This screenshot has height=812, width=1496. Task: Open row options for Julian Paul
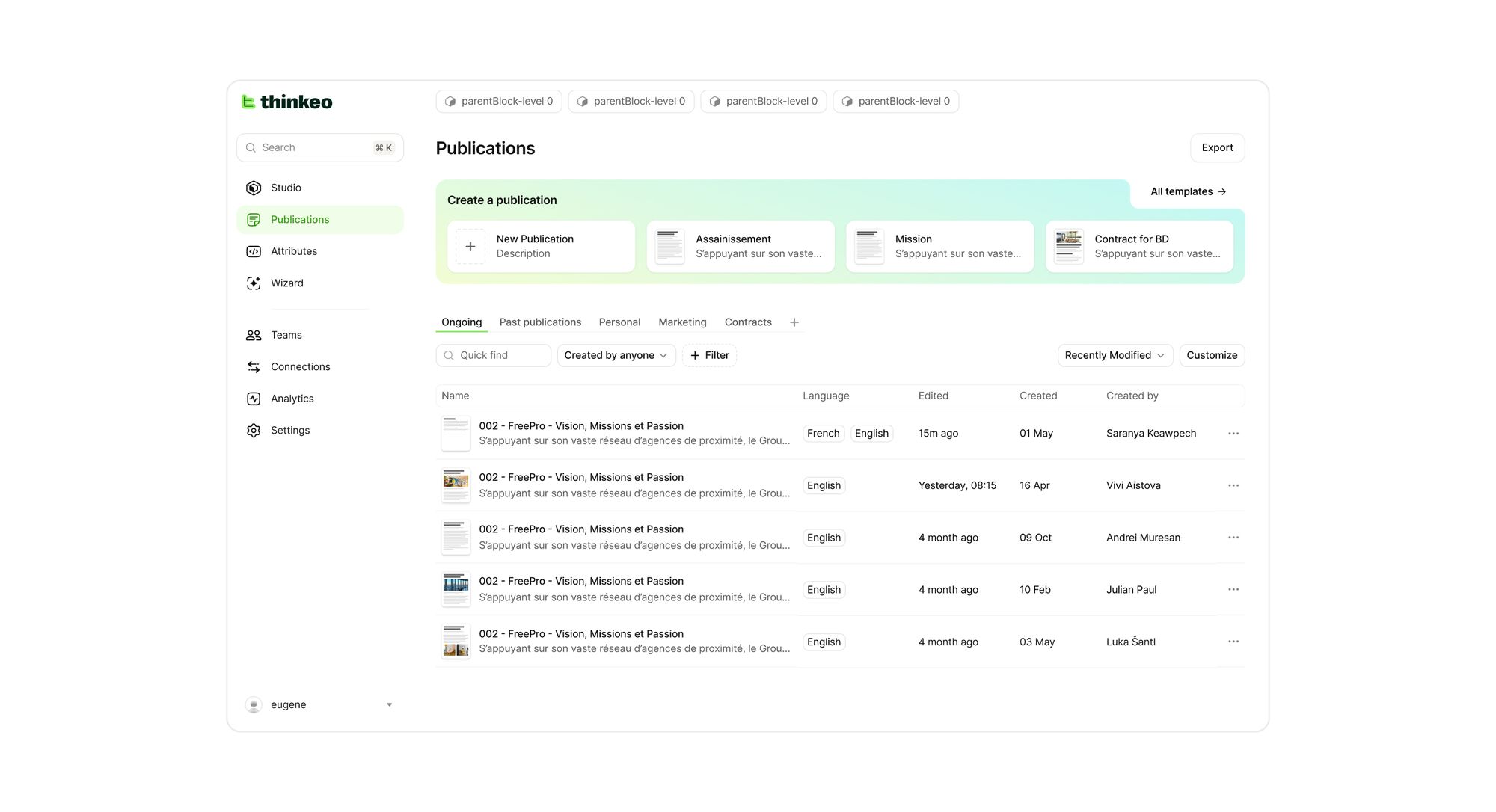tap(1233, 589)
